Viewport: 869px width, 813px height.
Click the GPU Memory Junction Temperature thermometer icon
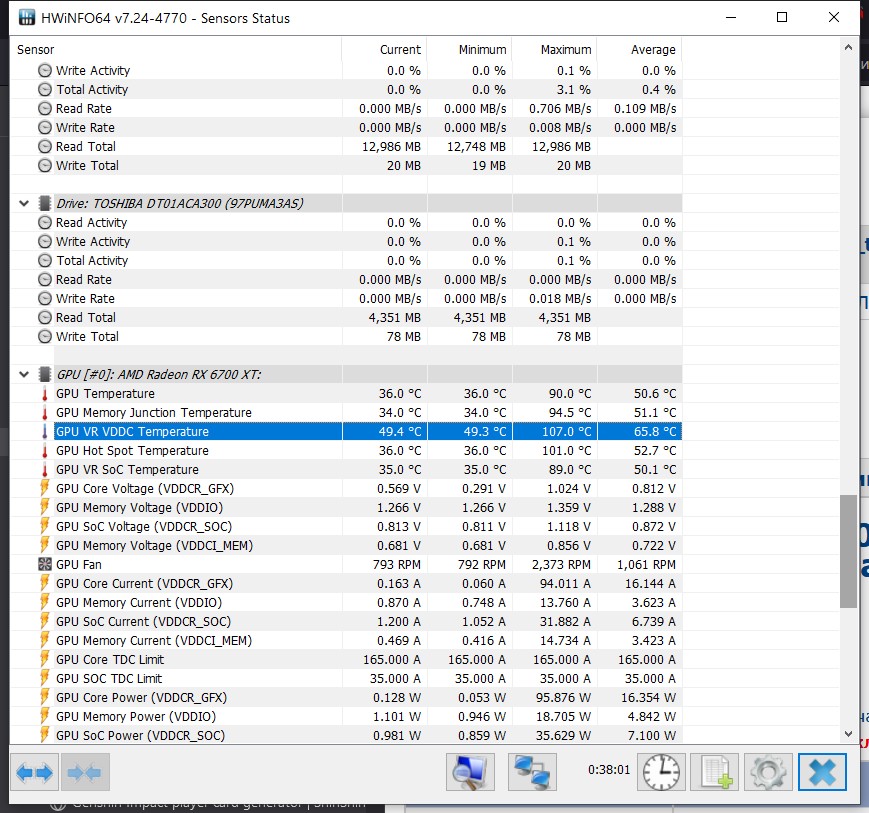(x=45, y=412)
